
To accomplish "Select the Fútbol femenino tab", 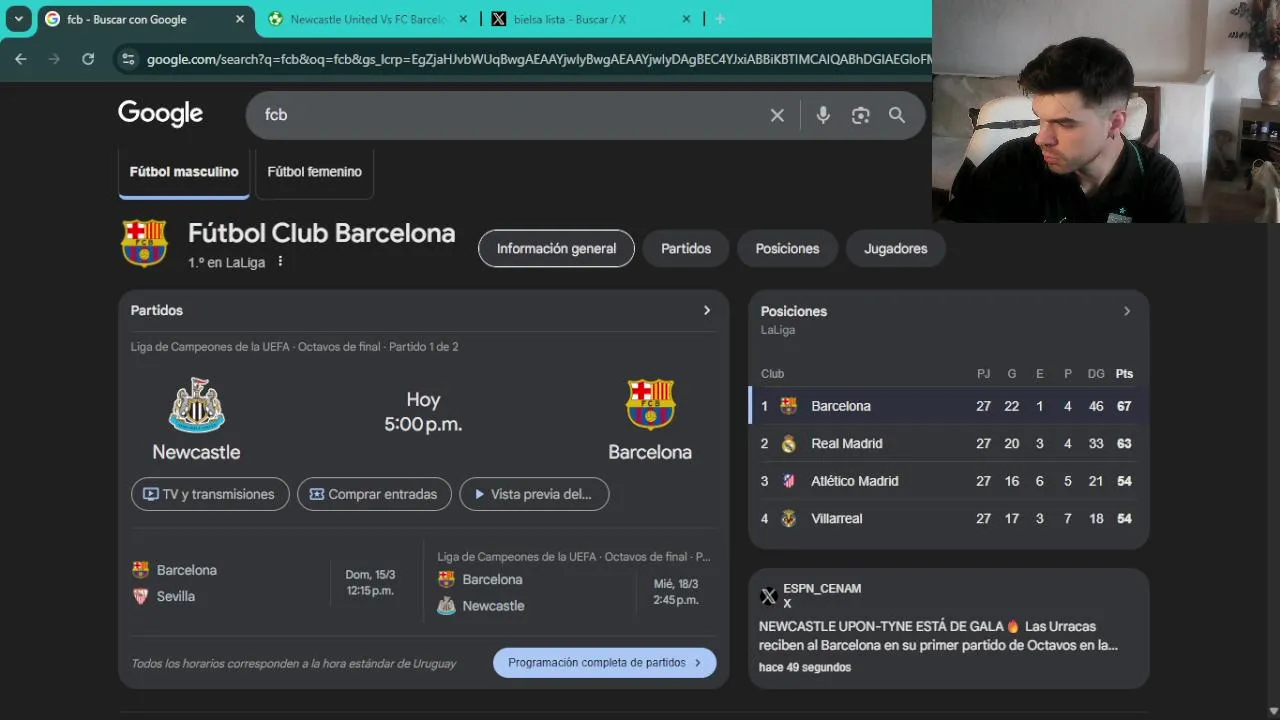I will click(314, 172).
